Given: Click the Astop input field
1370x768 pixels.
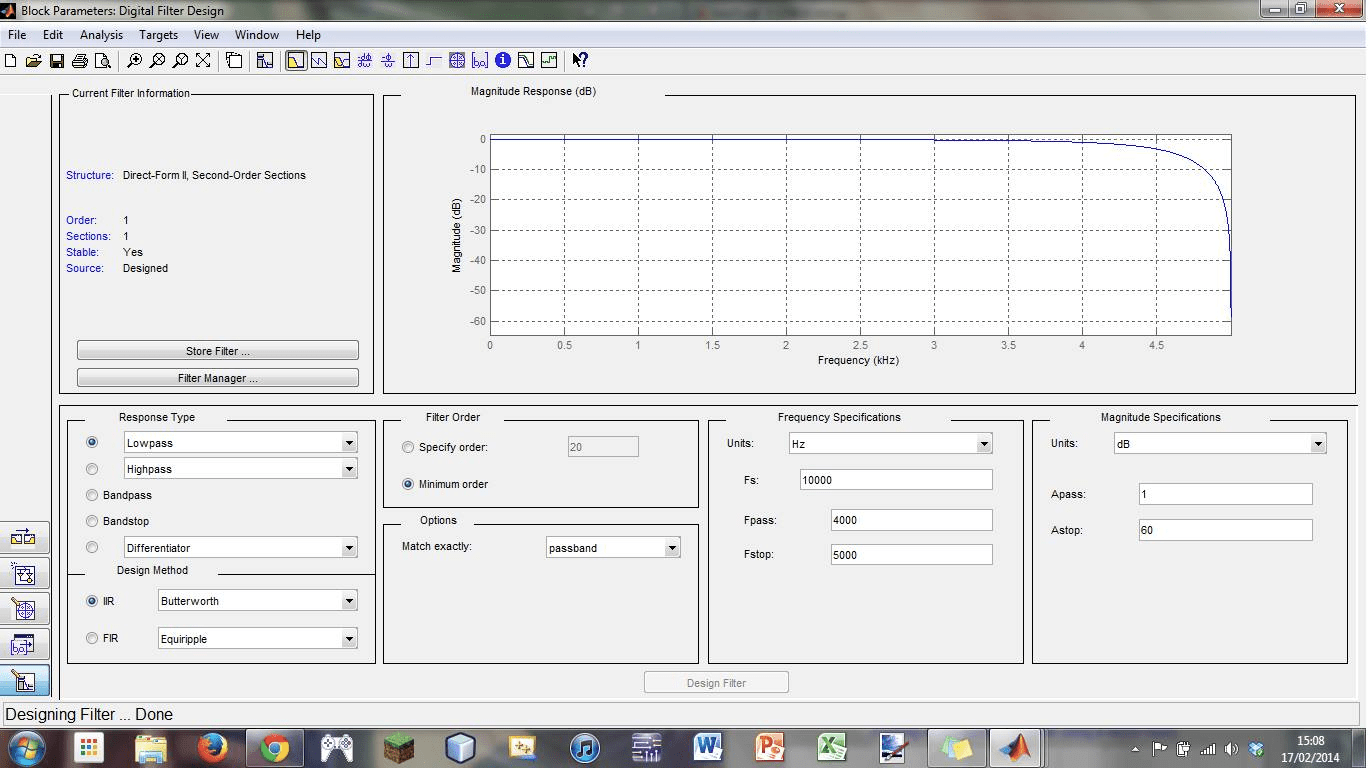Looking at the screenshot, I should coord(1225,530).
